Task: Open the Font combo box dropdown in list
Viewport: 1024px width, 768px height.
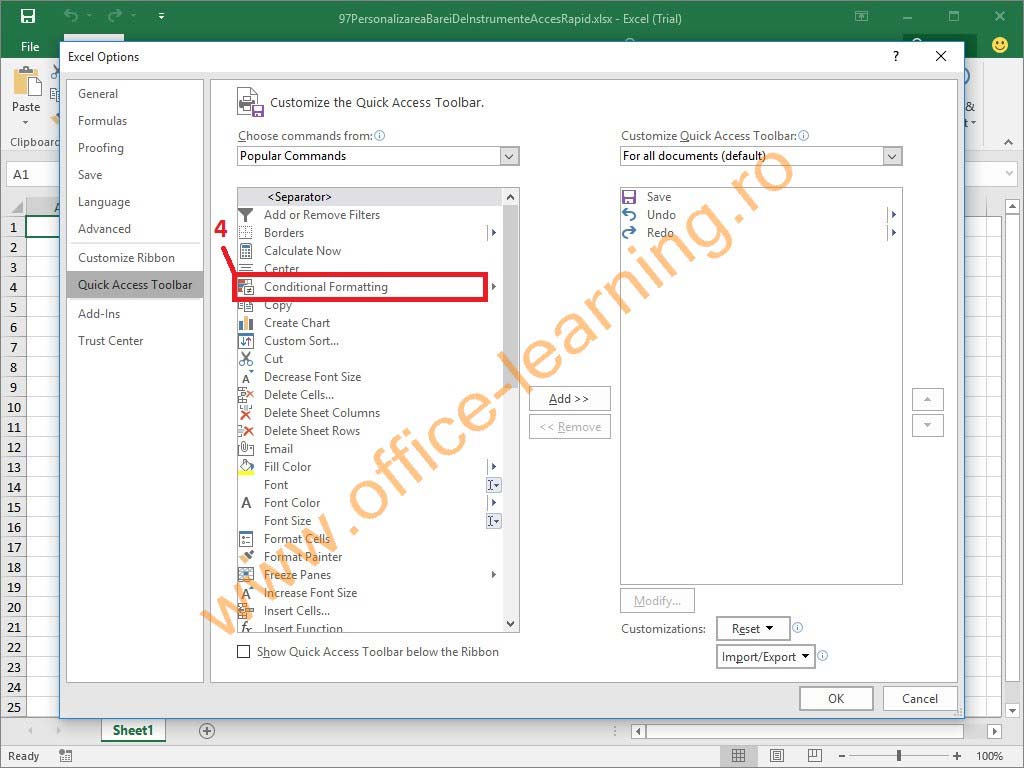Action: coord(494,485)
